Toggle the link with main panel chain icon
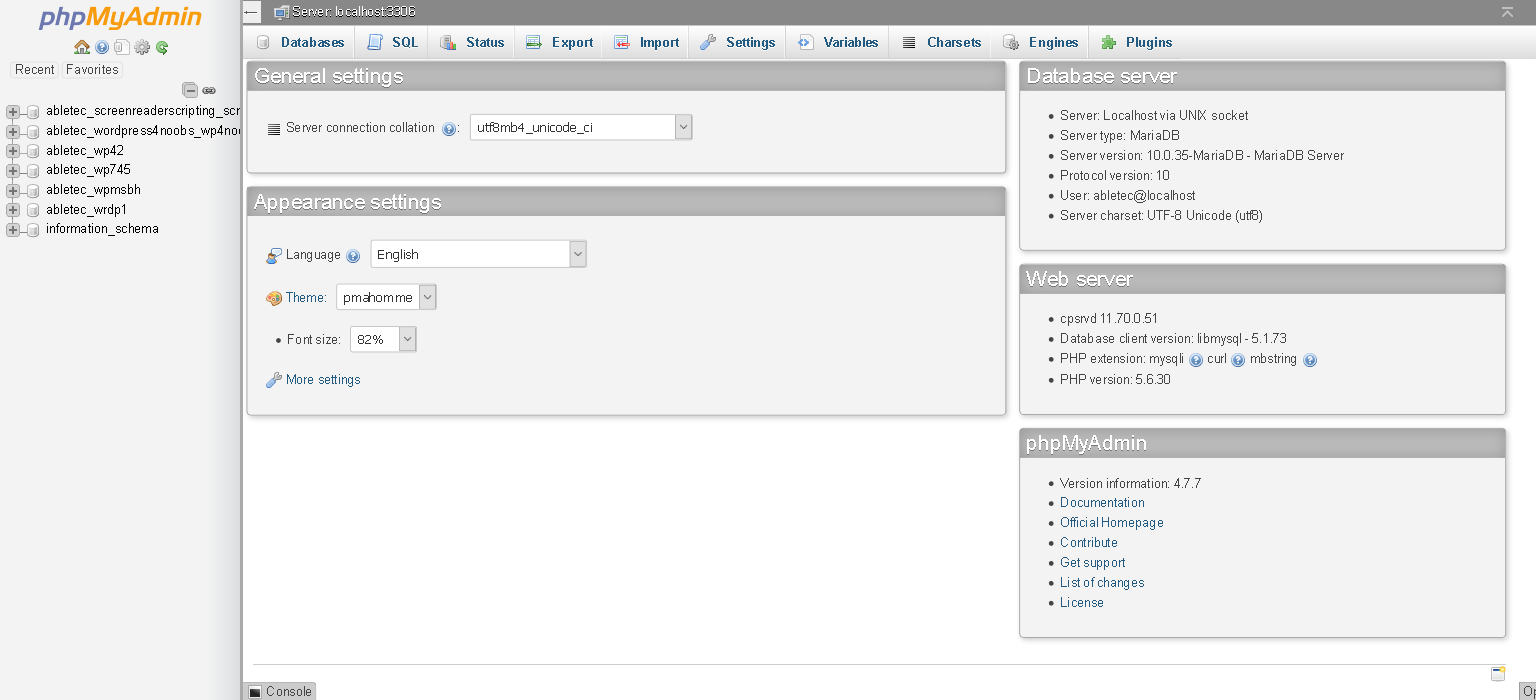This screenshot has width=1536, height=700. (209, 90)
